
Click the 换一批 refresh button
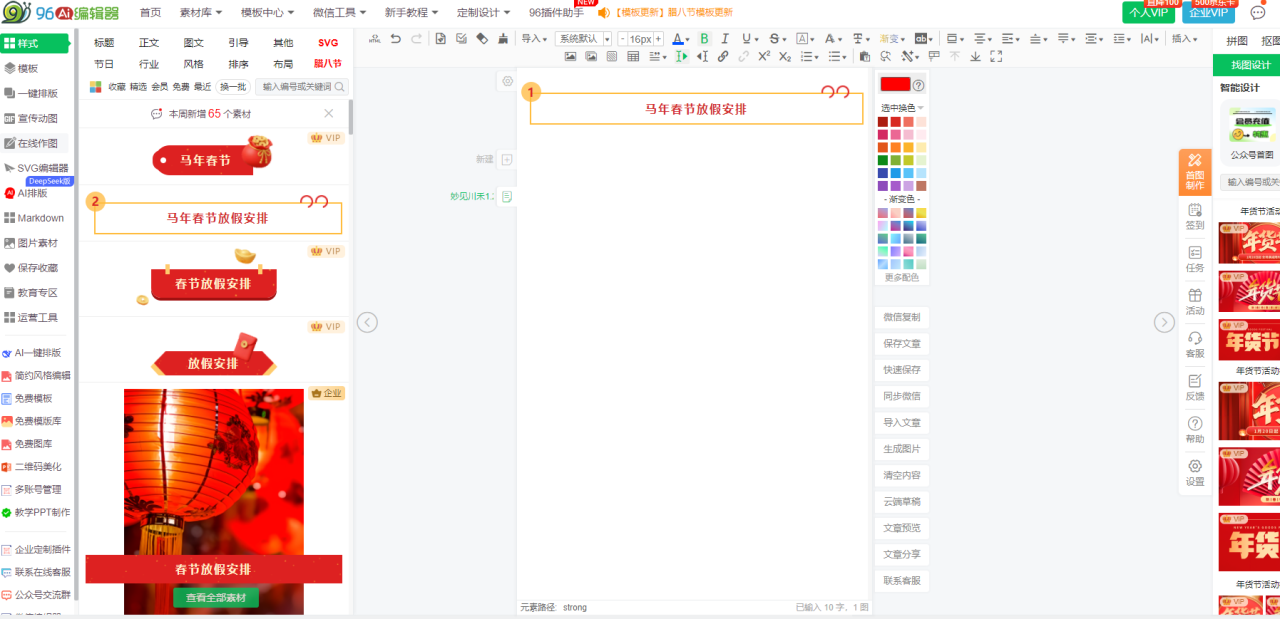(x=232, y=87)
